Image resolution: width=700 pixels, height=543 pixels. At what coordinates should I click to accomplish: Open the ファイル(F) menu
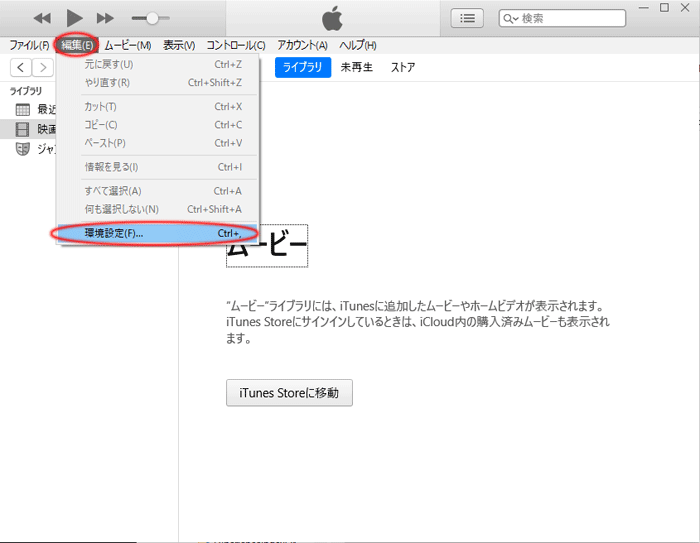point(29,45)
